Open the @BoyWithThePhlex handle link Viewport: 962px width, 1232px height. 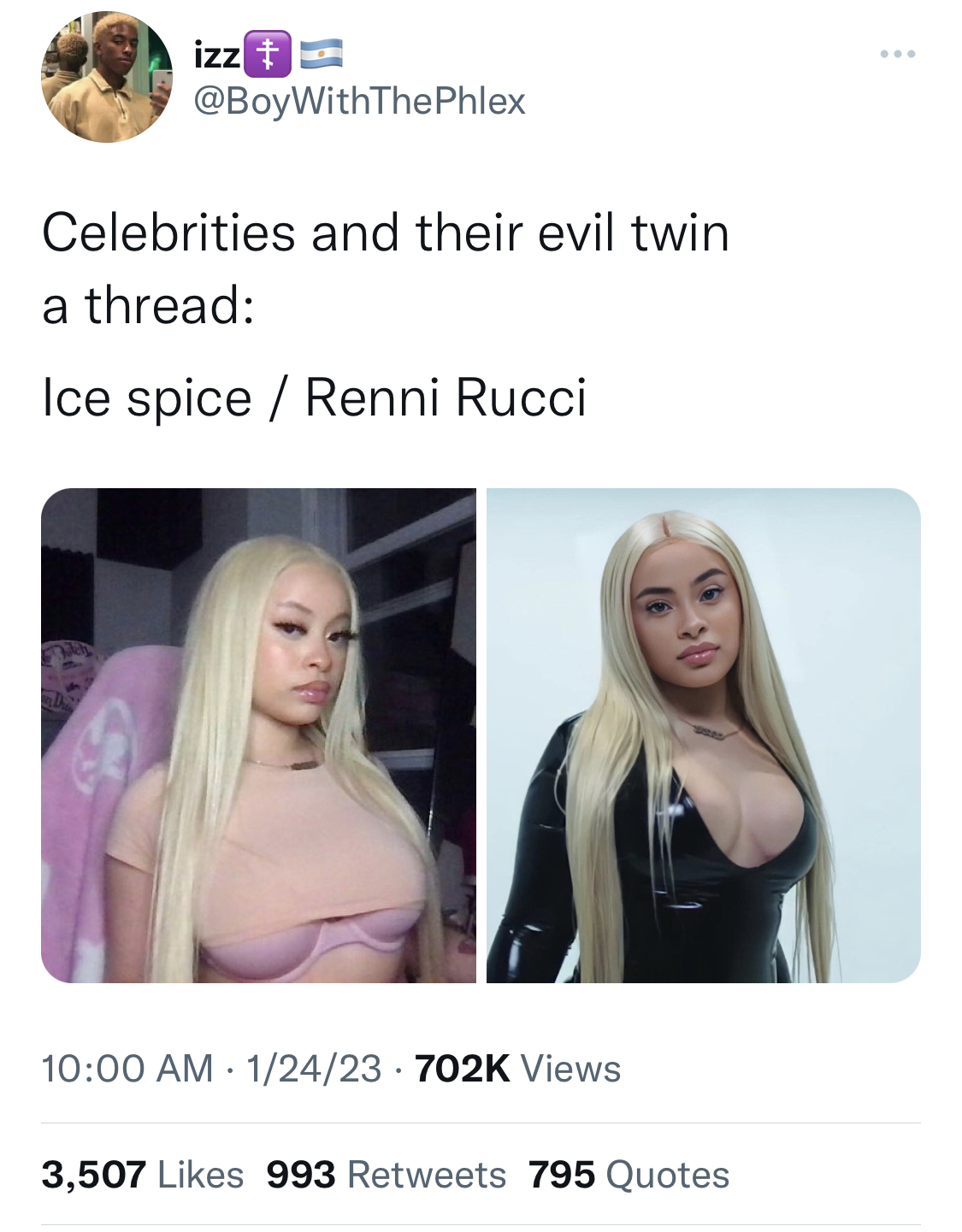(359, 102)
